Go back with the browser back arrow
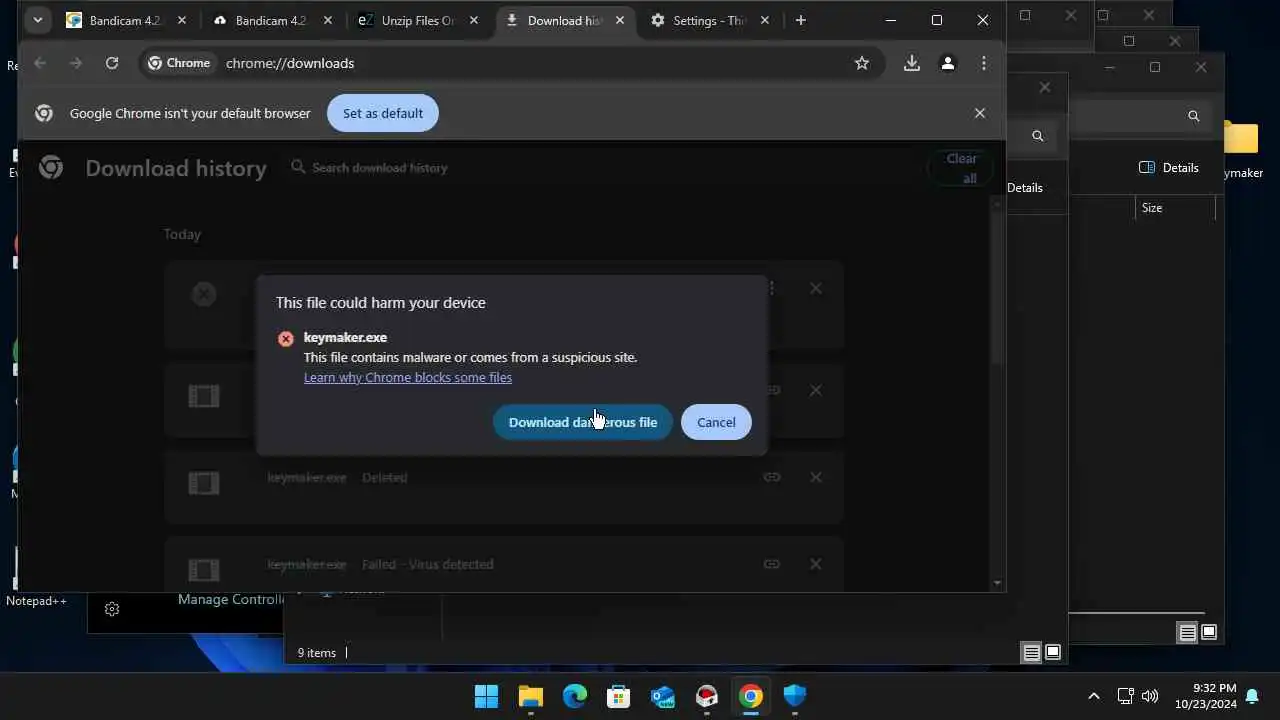The image size is (1280, 720). (40, 63)
